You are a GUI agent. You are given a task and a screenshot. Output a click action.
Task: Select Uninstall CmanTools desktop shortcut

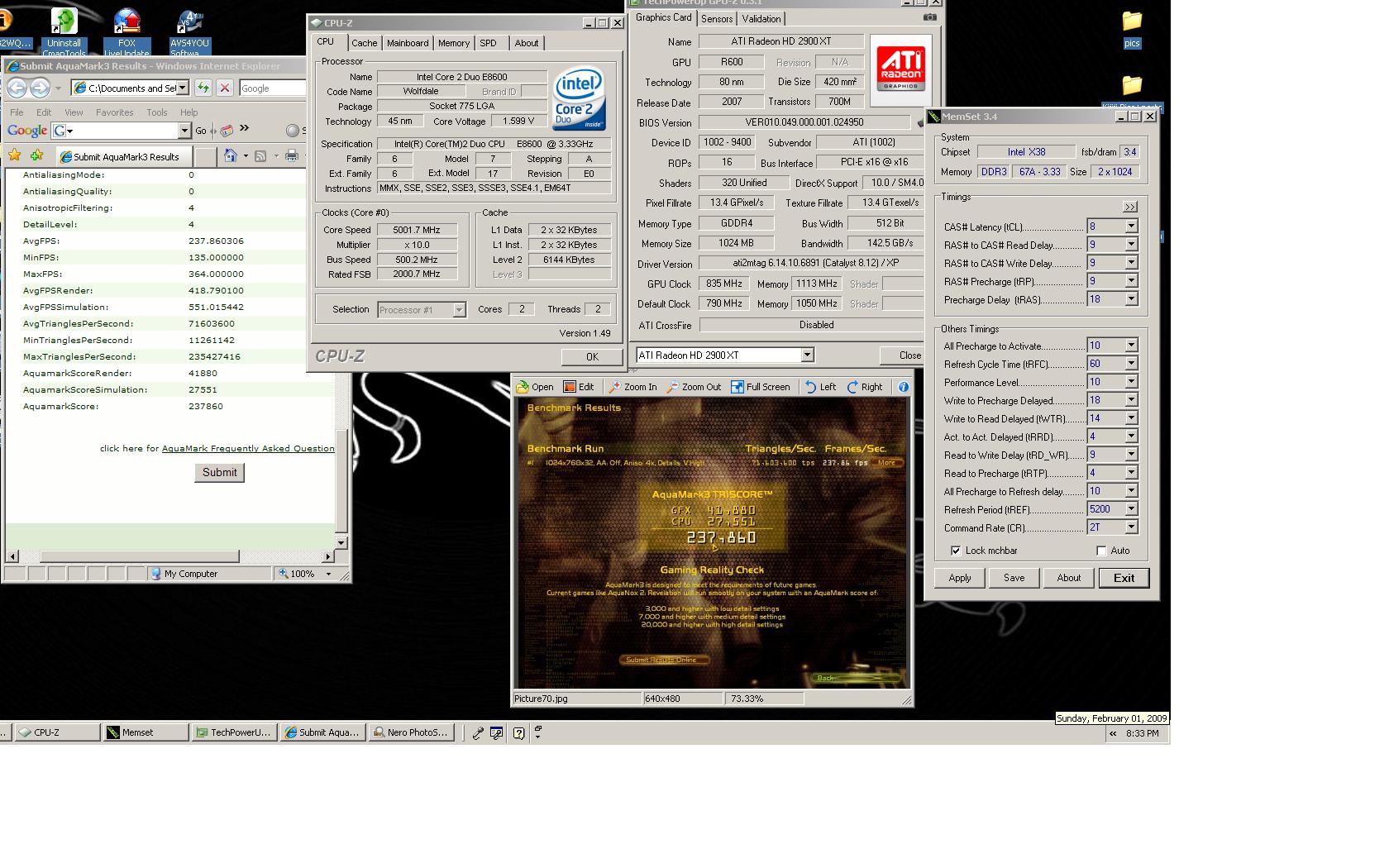coord(64,33)
